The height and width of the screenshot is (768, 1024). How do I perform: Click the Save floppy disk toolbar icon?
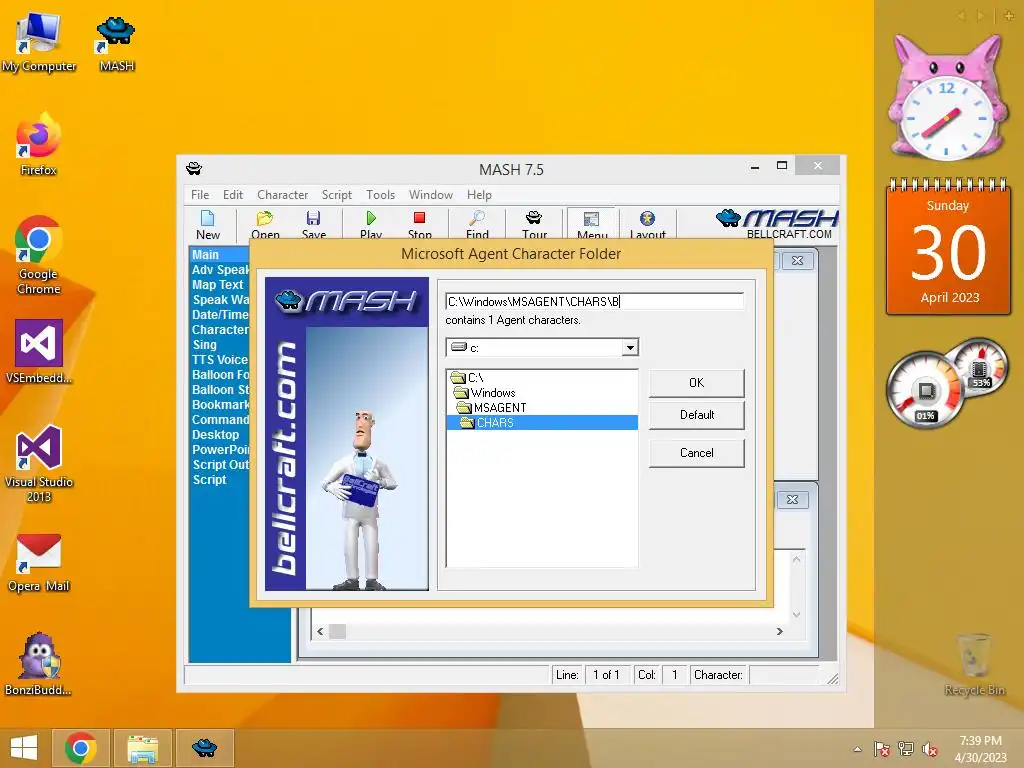pos(313,224)
